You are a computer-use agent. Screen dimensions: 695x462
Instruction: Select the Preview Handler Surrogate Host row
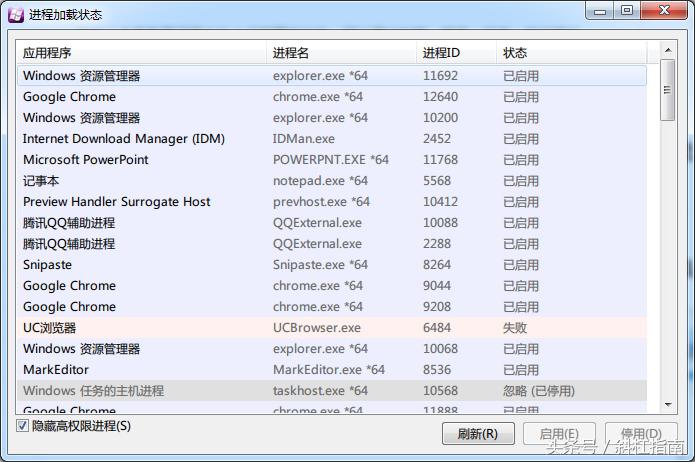click(332, 202)
